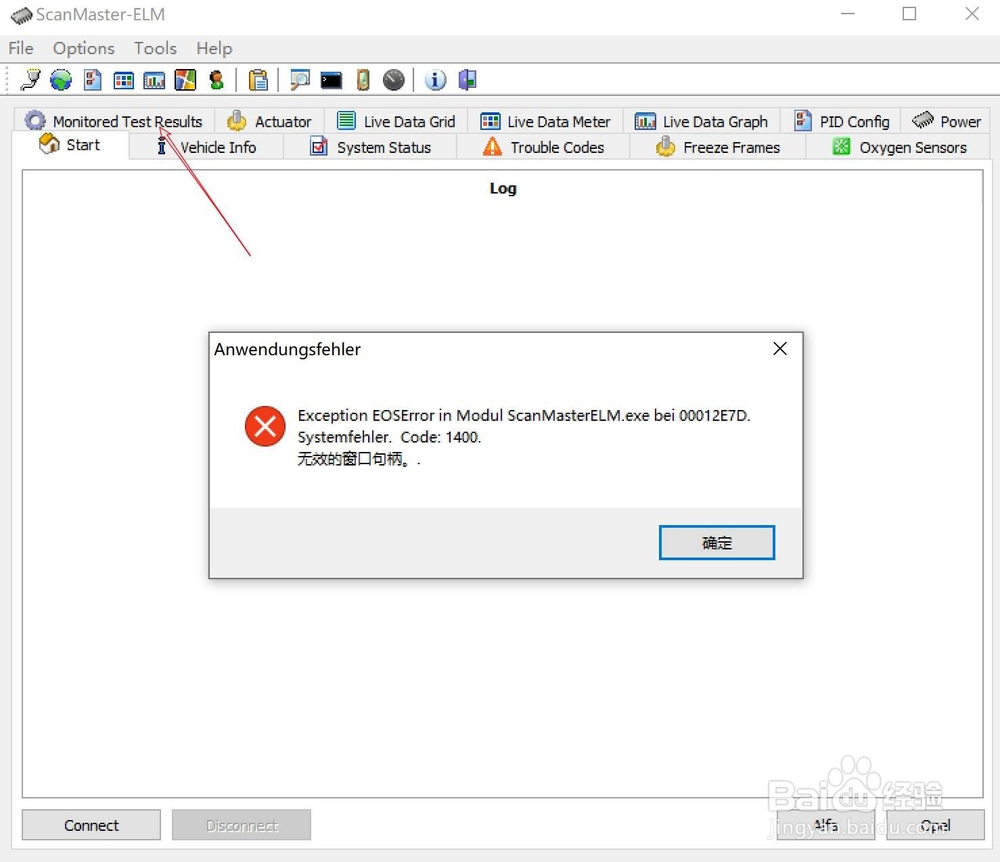This screenshot has width=1000, height=862.
Task: Switch to the Trouble Codes tab
Action: [x=543, y=147]
